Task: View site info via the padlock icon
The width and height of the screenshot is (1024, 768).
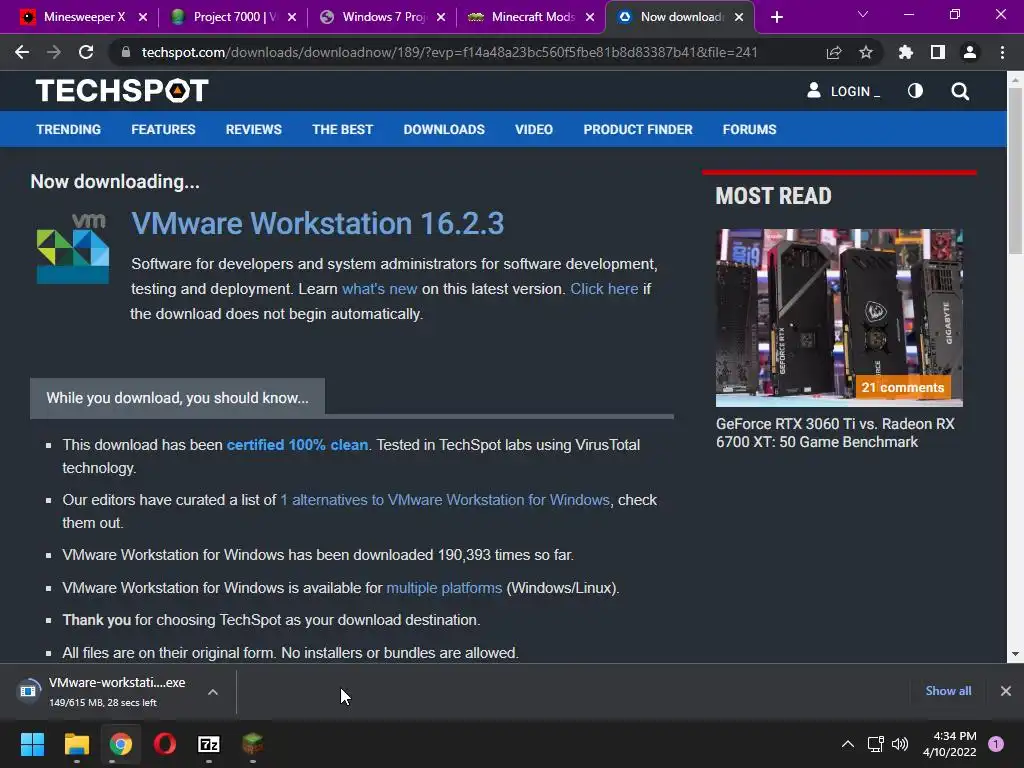Action: tap(126, 52)
